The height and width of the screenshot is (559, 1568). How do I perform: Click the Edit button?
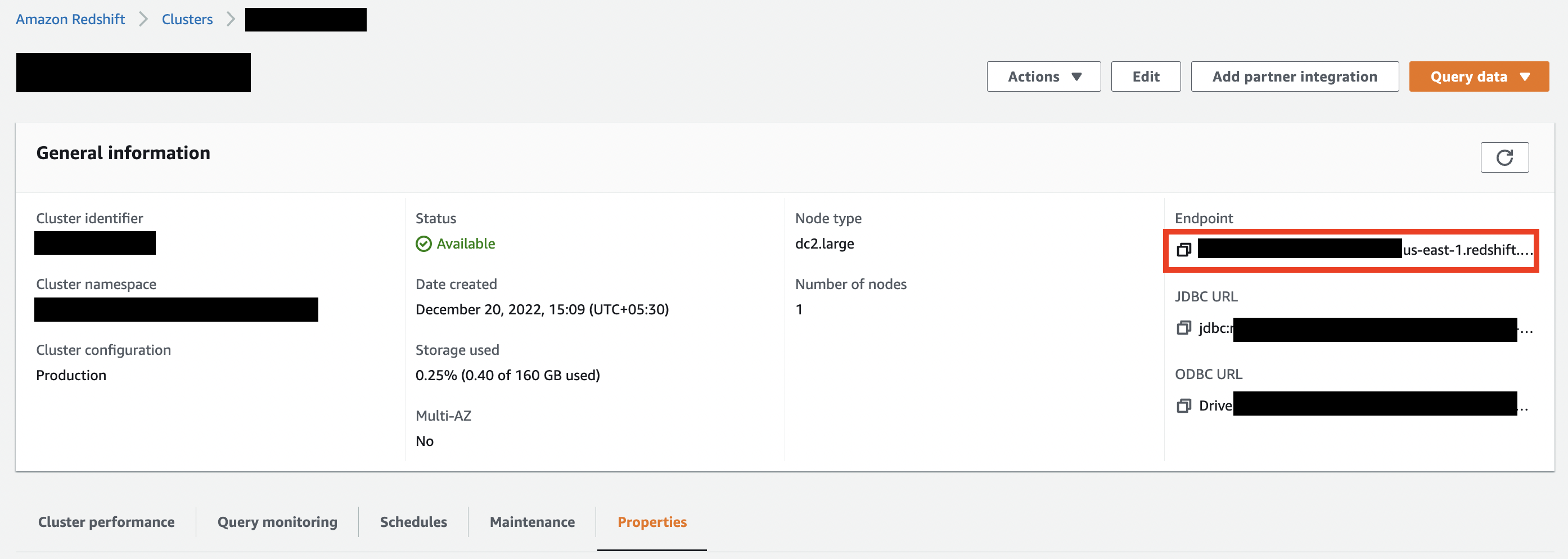click(1146, 76)
